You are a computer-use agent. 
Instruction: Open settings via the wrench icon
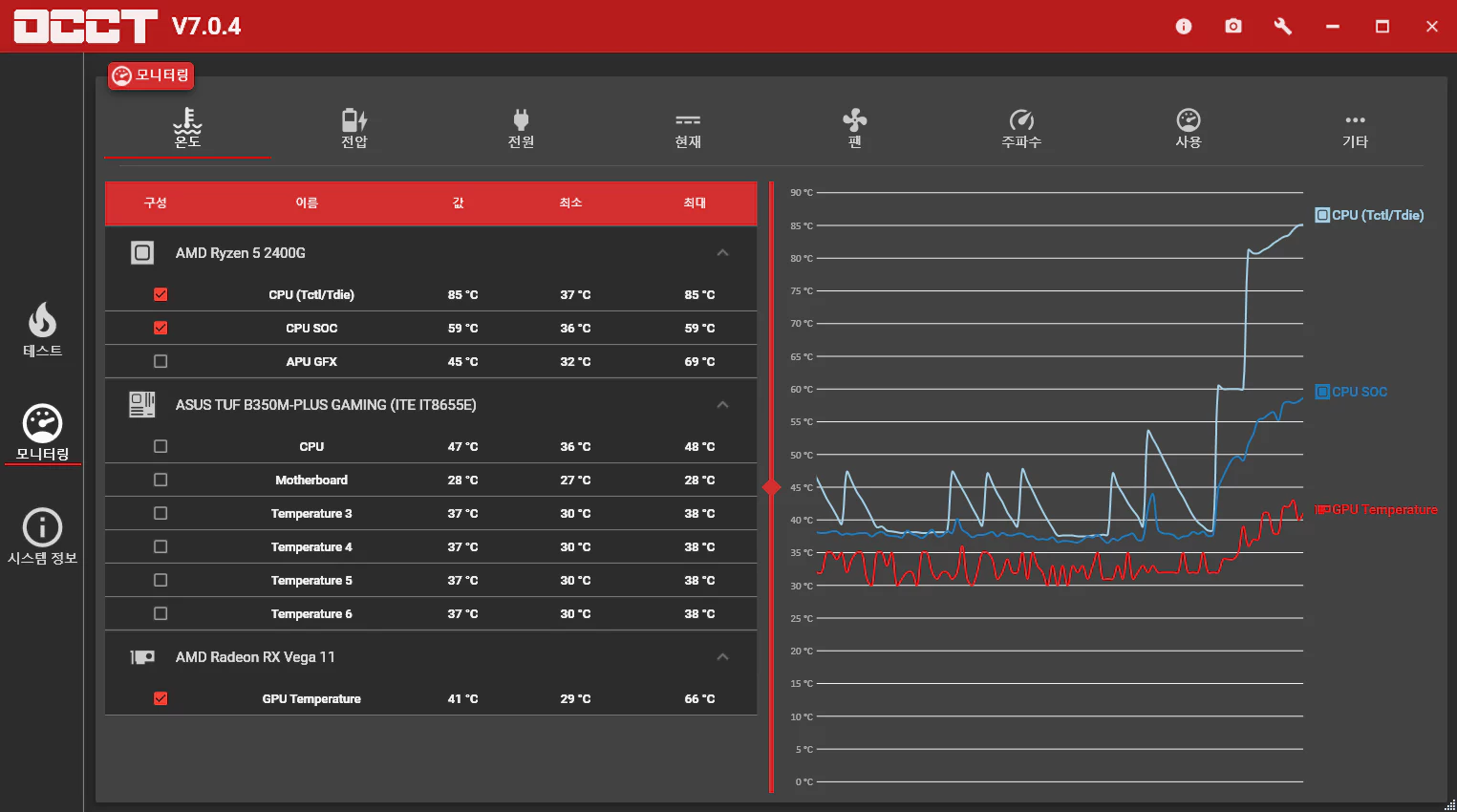click(1283, 27)
